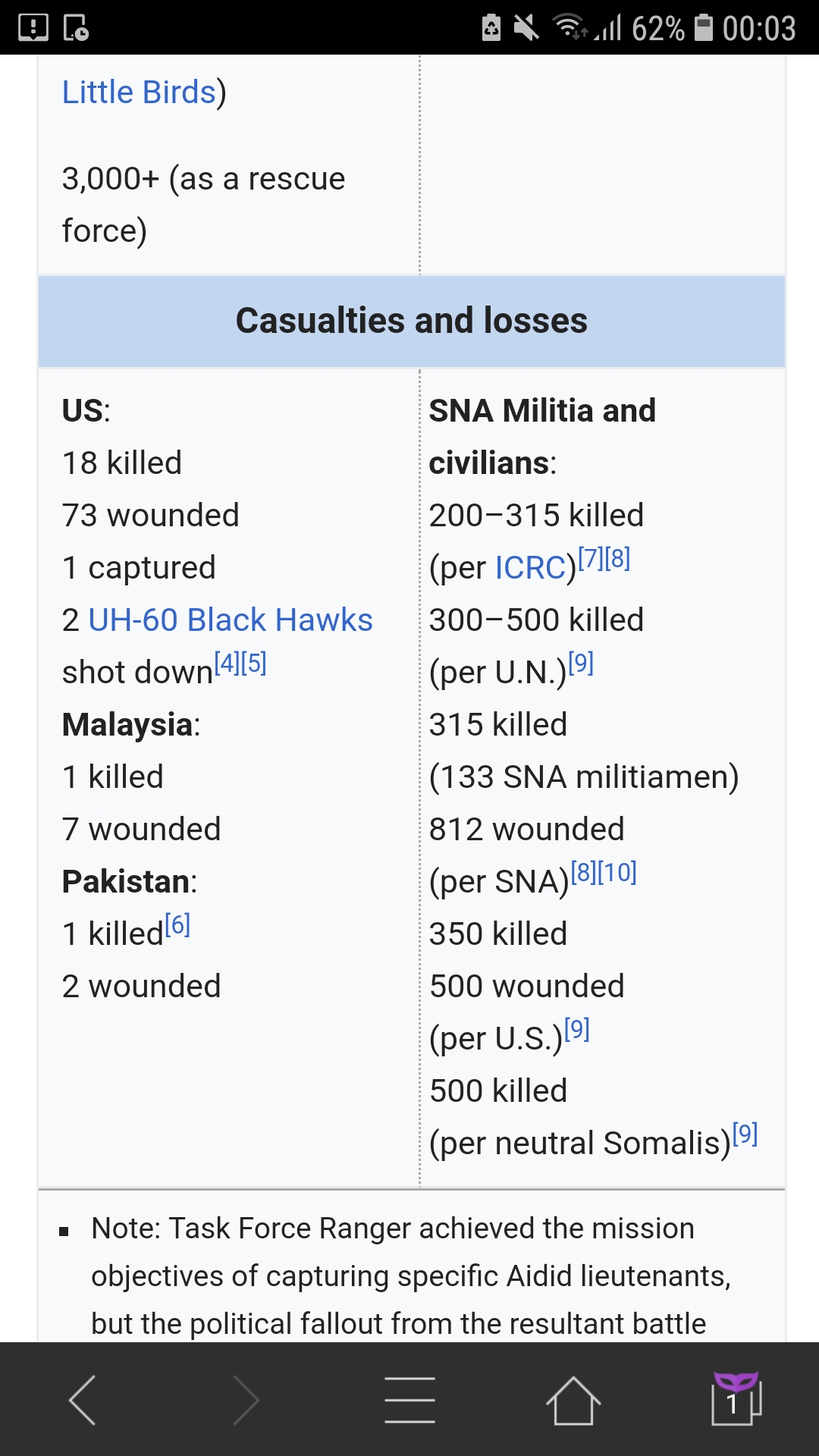Screen dimensions: 819x1456
Task: Open the private tabs switcher
Action: click(x=736, y=1398)
